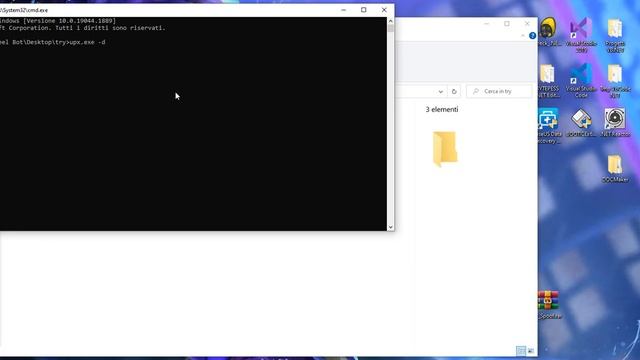Image resolution: width=640 pixels, height=360 pixels.
Task: Click the cmd scrollbar up arrow
Action: coord(391,21)
